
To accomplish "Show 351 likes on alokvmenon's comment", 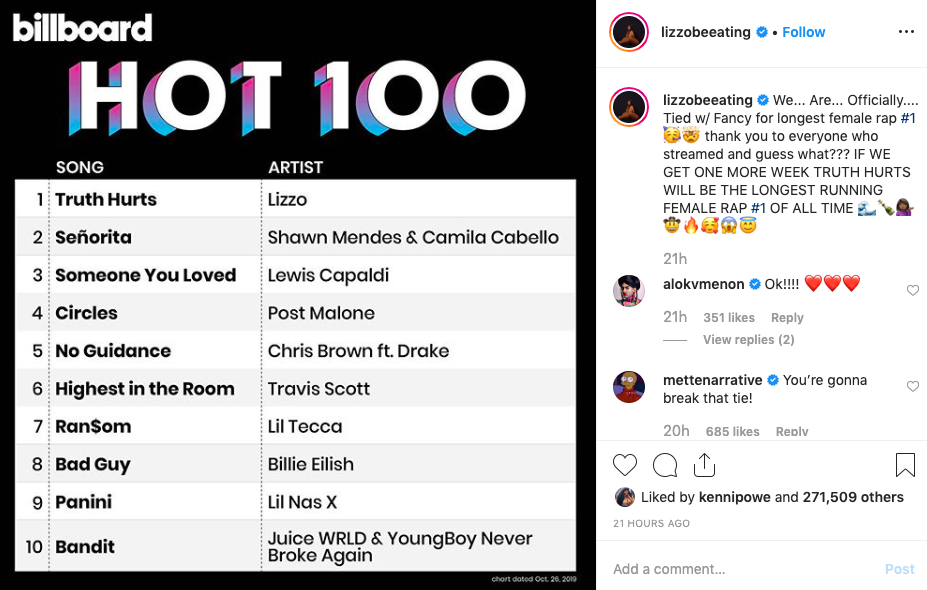I will tap(729, 317).
